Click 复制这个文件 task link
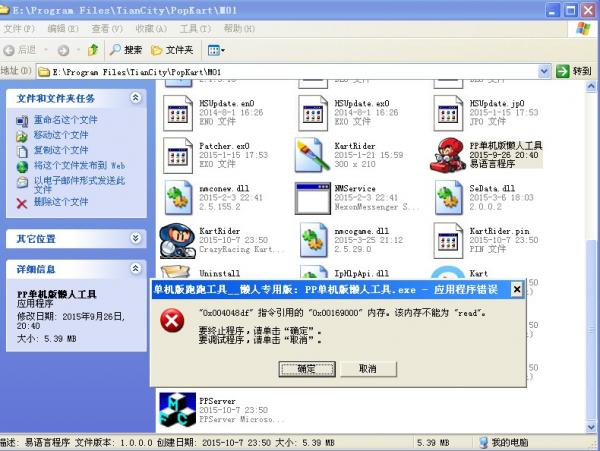 (x=61, y=150)
